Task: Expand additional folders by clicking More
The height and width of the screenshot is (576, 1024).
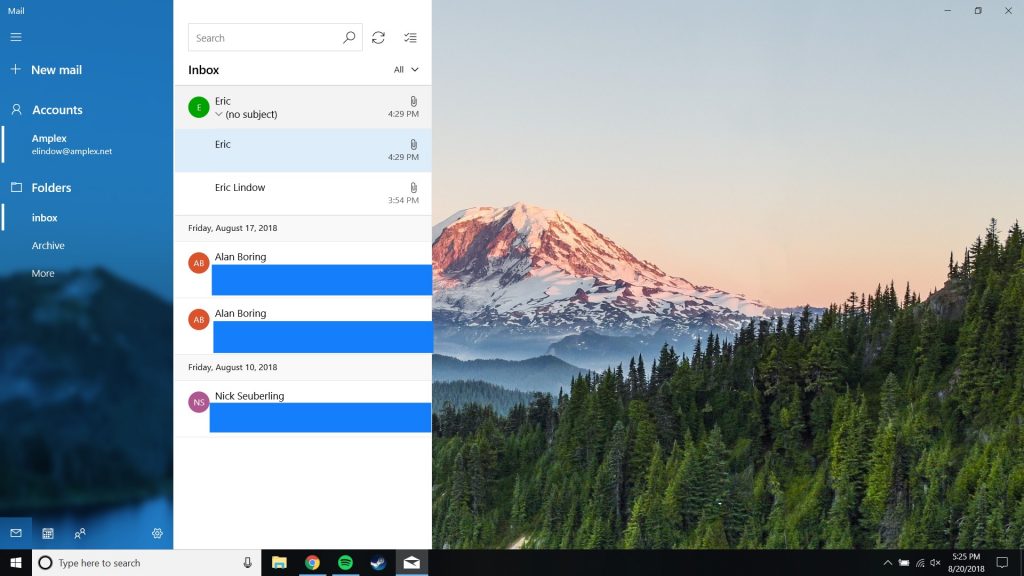Action: (x=42, y=273)
